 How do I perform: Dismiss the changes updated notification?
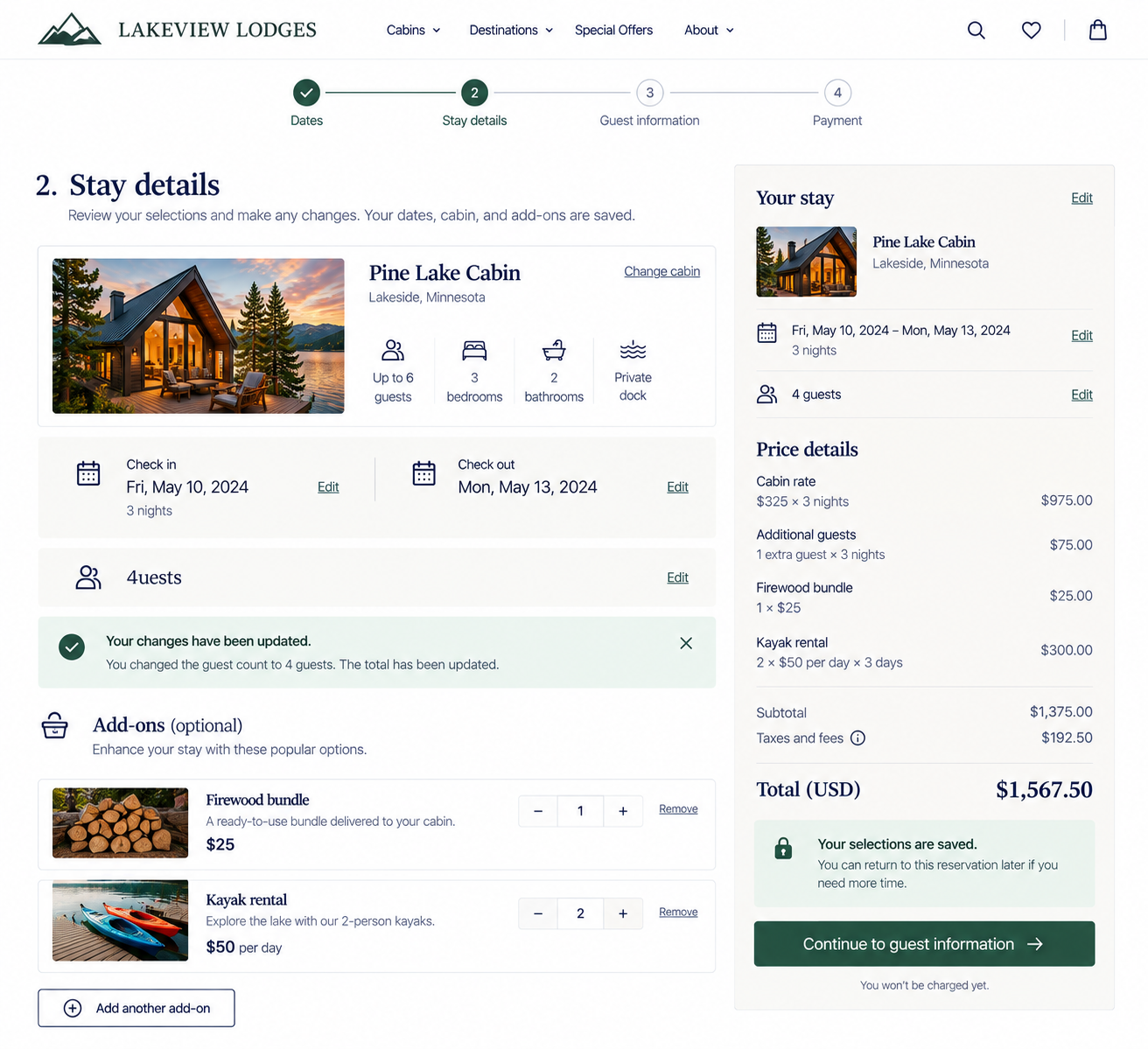(686, 643)
